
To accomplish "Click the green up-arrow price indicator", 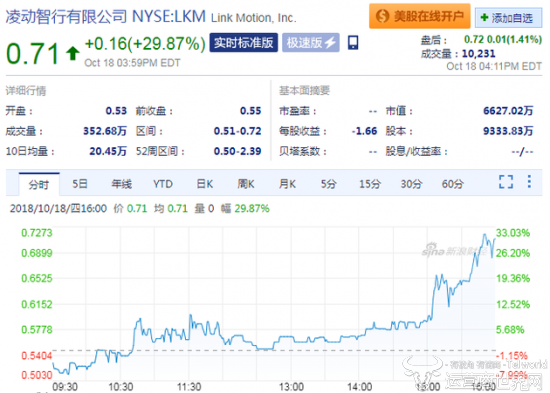I will (73, 53).
